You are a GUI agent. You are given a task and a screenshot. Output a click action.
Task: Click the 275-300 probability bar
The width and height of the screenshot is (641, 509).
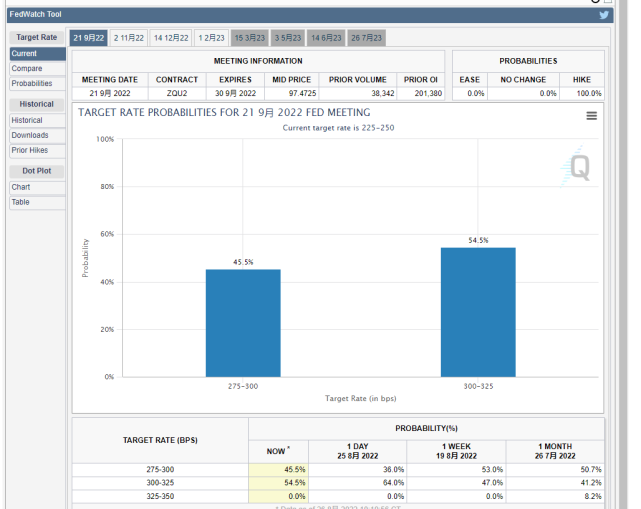[x=243, y=322]
